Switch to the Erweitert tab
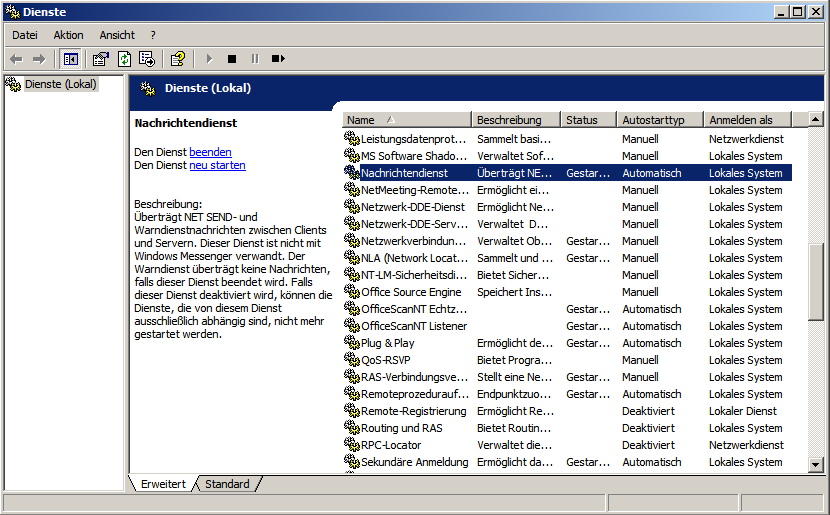830x515 pixels. (163, 484)
